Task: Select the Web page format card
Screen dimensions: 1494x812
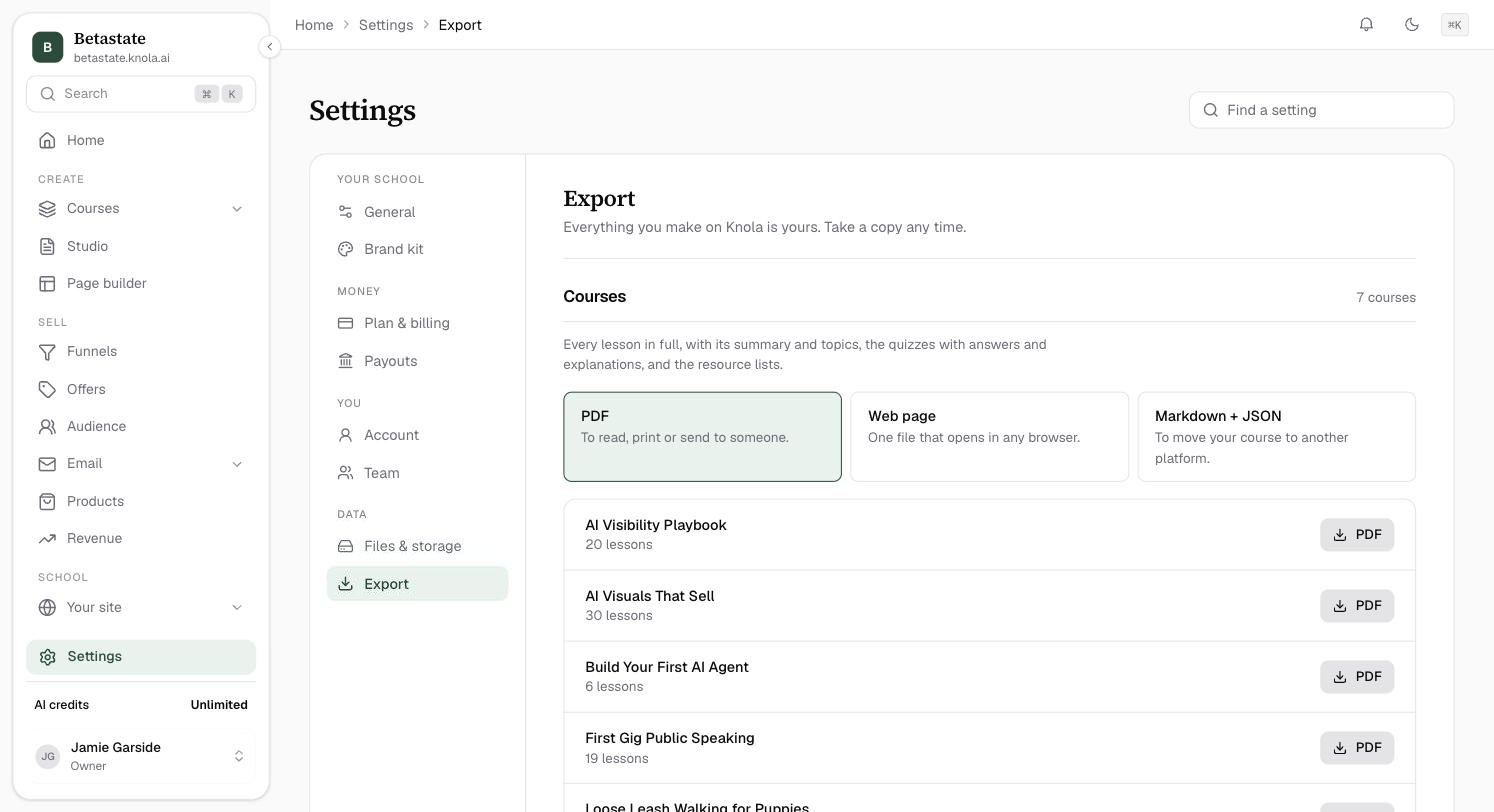Action: [x=989, y=437]
